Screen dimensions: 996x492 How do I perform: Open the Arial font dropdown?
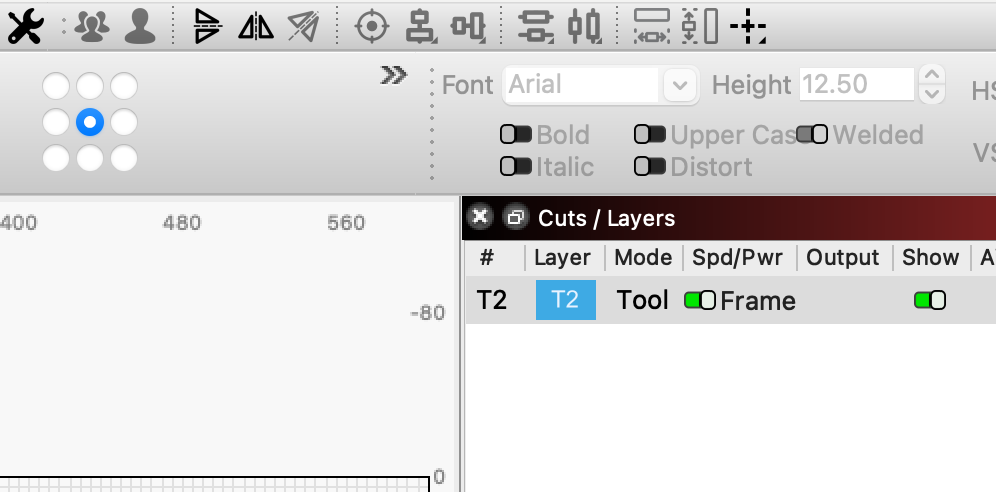pos(680,84)
